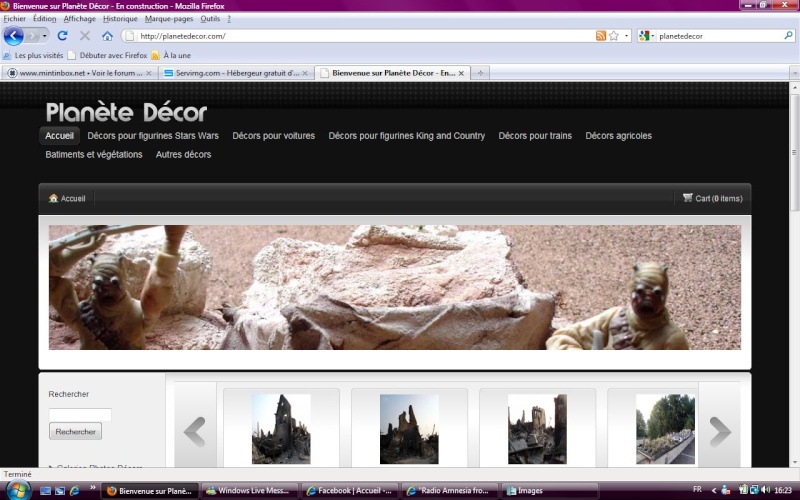Open the Affichage menu
The width and height of the screenshot is (800, 500).
pos(80,19)
